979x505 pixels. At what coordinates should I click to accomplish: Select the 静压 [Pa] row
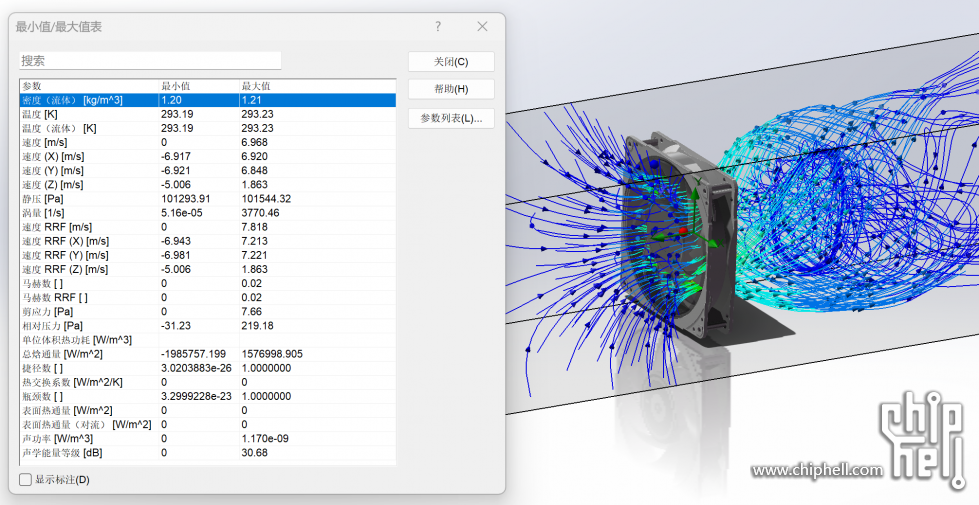(208, 199)
